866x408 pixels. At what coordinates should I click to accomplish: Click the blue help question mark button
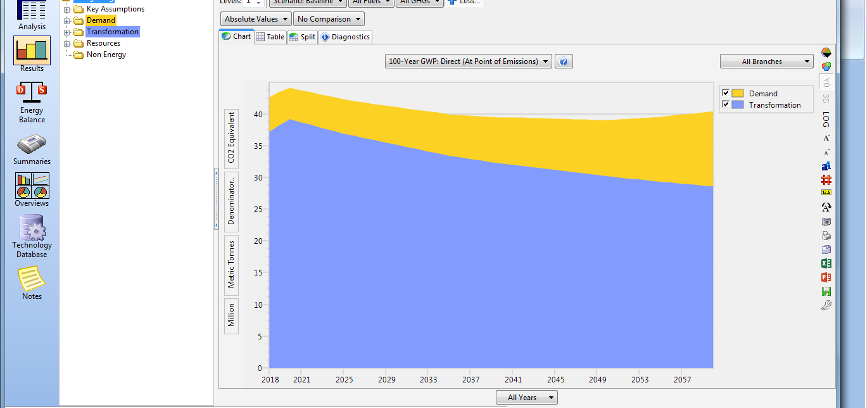coord(563,62)
